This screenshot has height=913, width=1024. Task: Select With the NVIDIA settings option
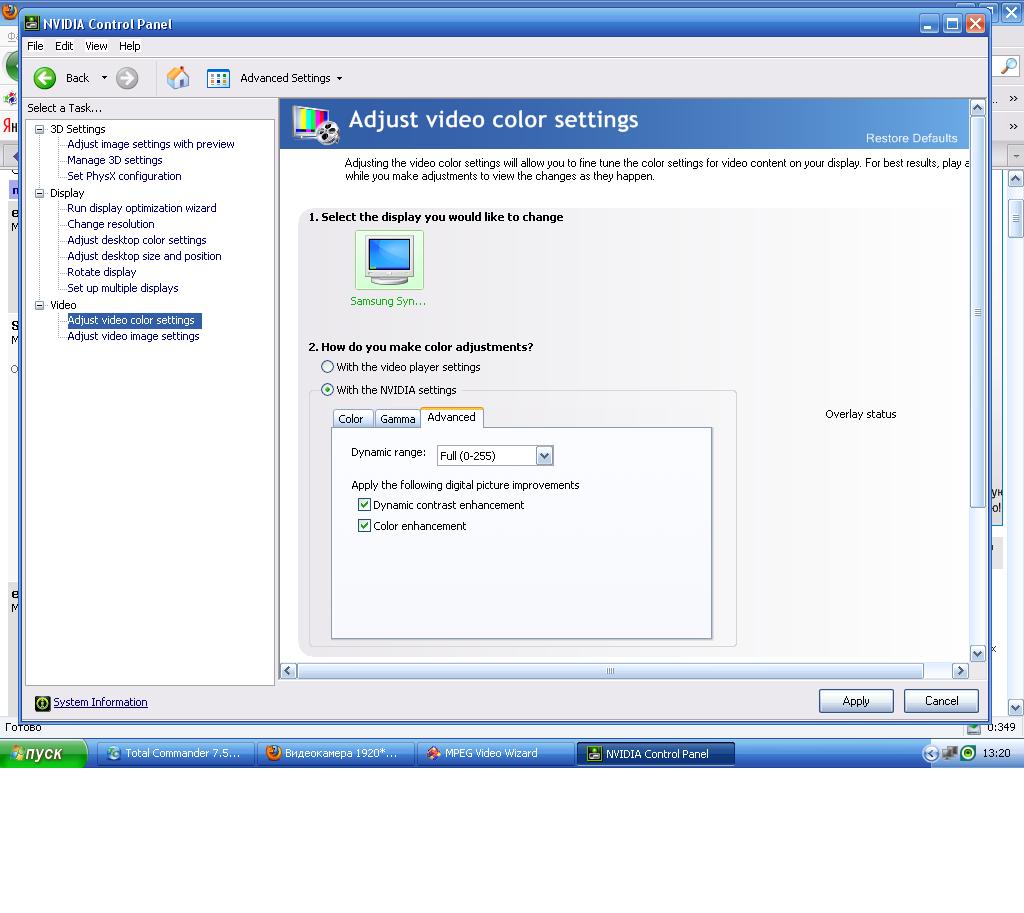(x=327, y=390)
